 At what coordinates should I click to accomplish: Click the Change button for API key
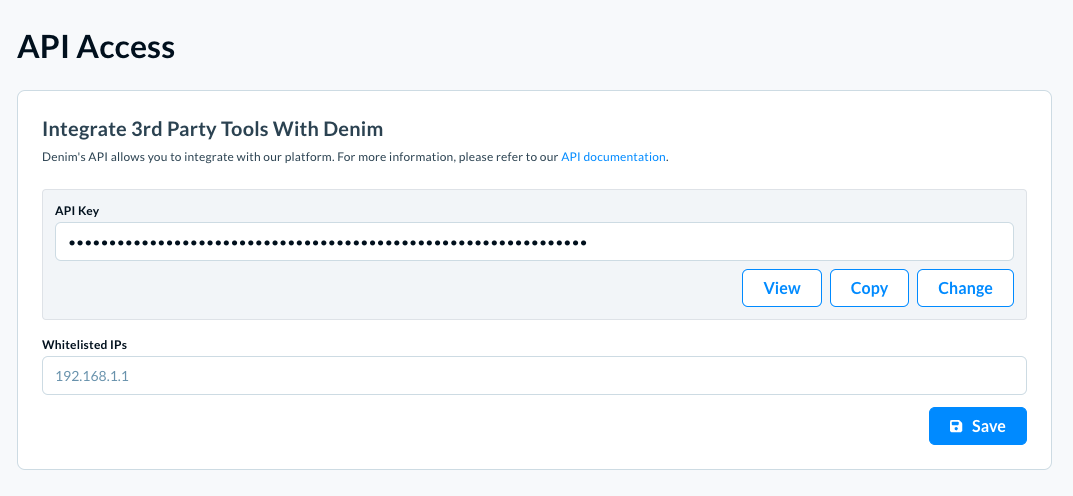(965, 288)
